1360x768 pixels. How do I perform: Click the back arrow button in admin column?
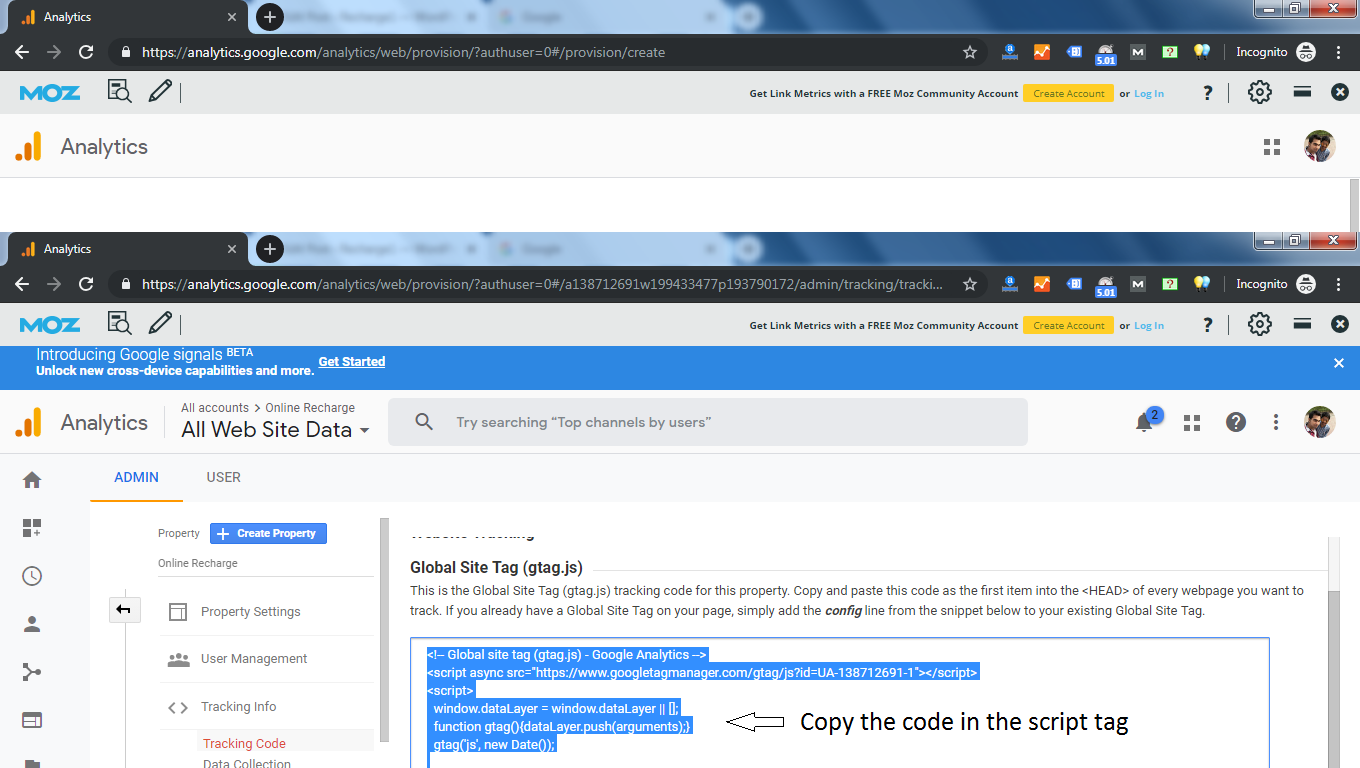click(124, 609)
